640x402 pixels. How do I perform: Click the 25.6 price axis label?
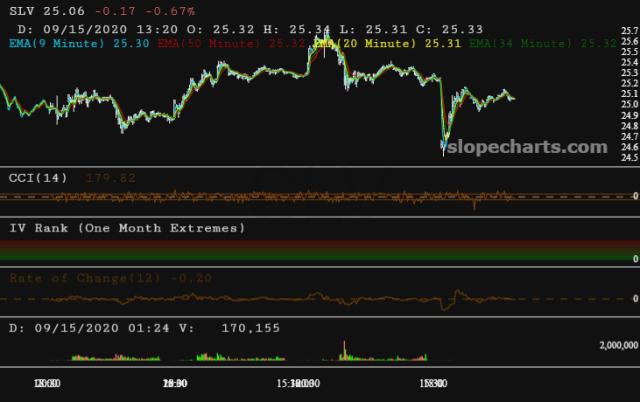coord(629,41)
